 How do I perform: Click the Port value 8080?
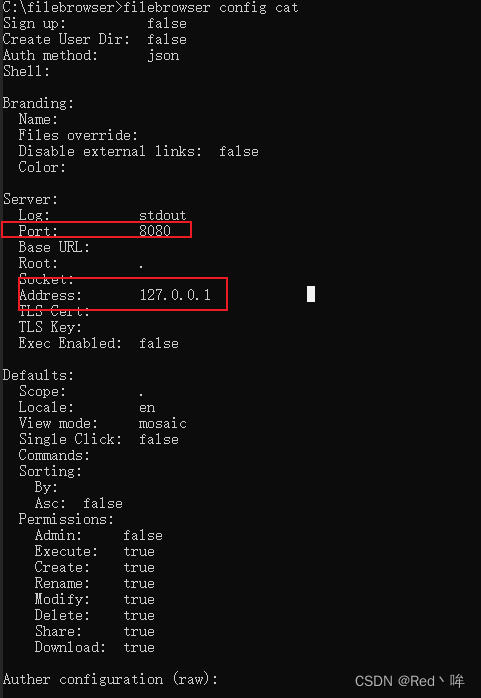tap(155, 231)
